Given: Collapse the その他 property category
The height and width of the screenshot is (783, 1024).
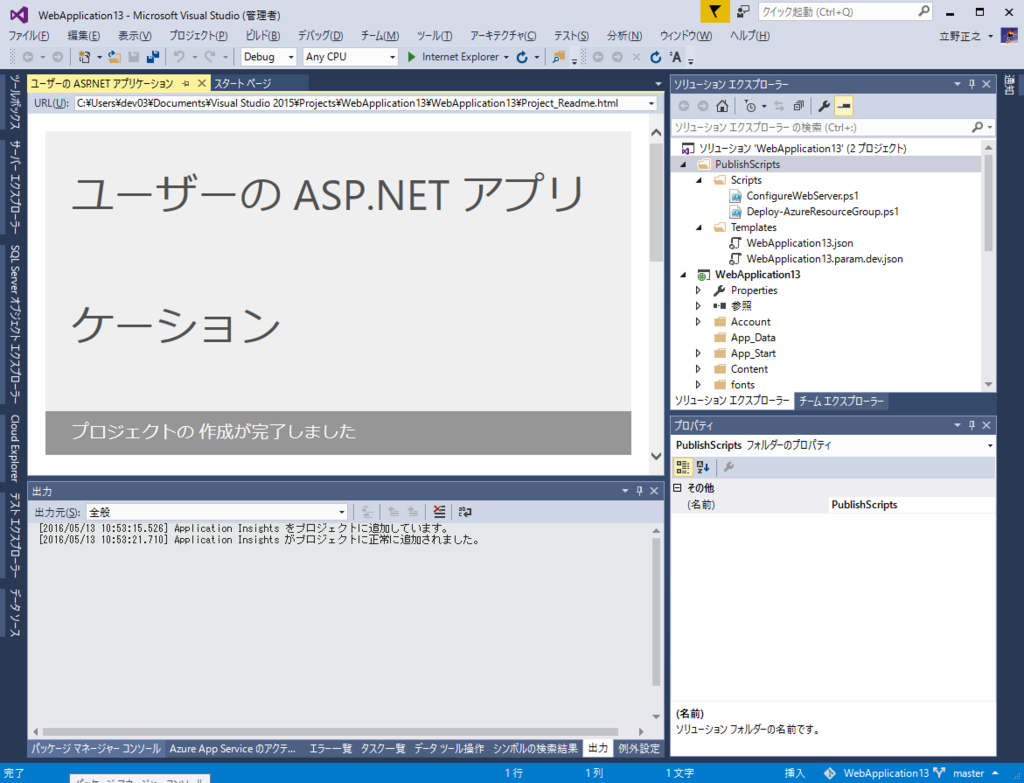Looking at the screenshot, I should pyautogui.click(x=677, y=488).
